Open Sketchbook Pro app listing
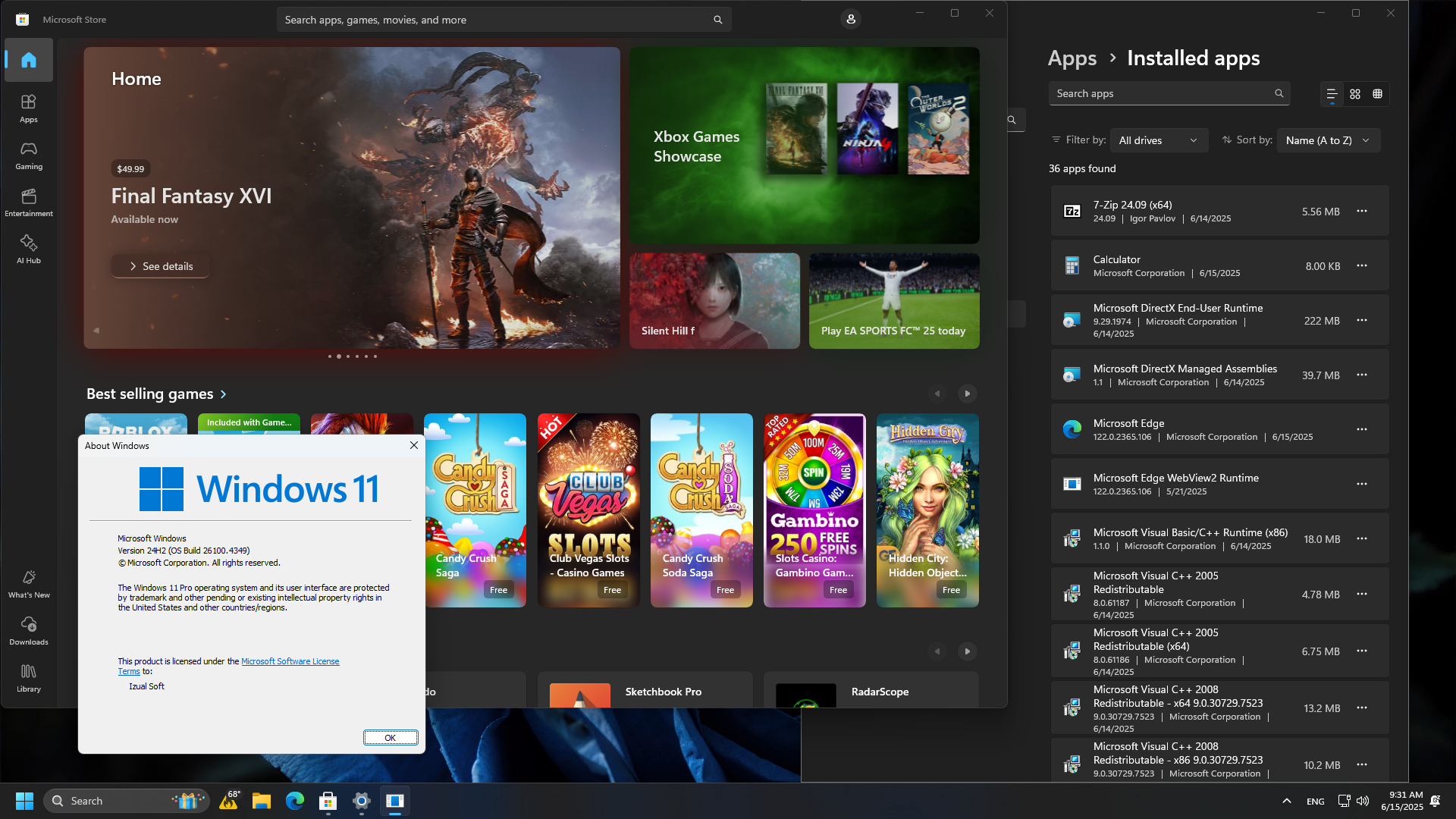1456x819 pixels. 645,690
